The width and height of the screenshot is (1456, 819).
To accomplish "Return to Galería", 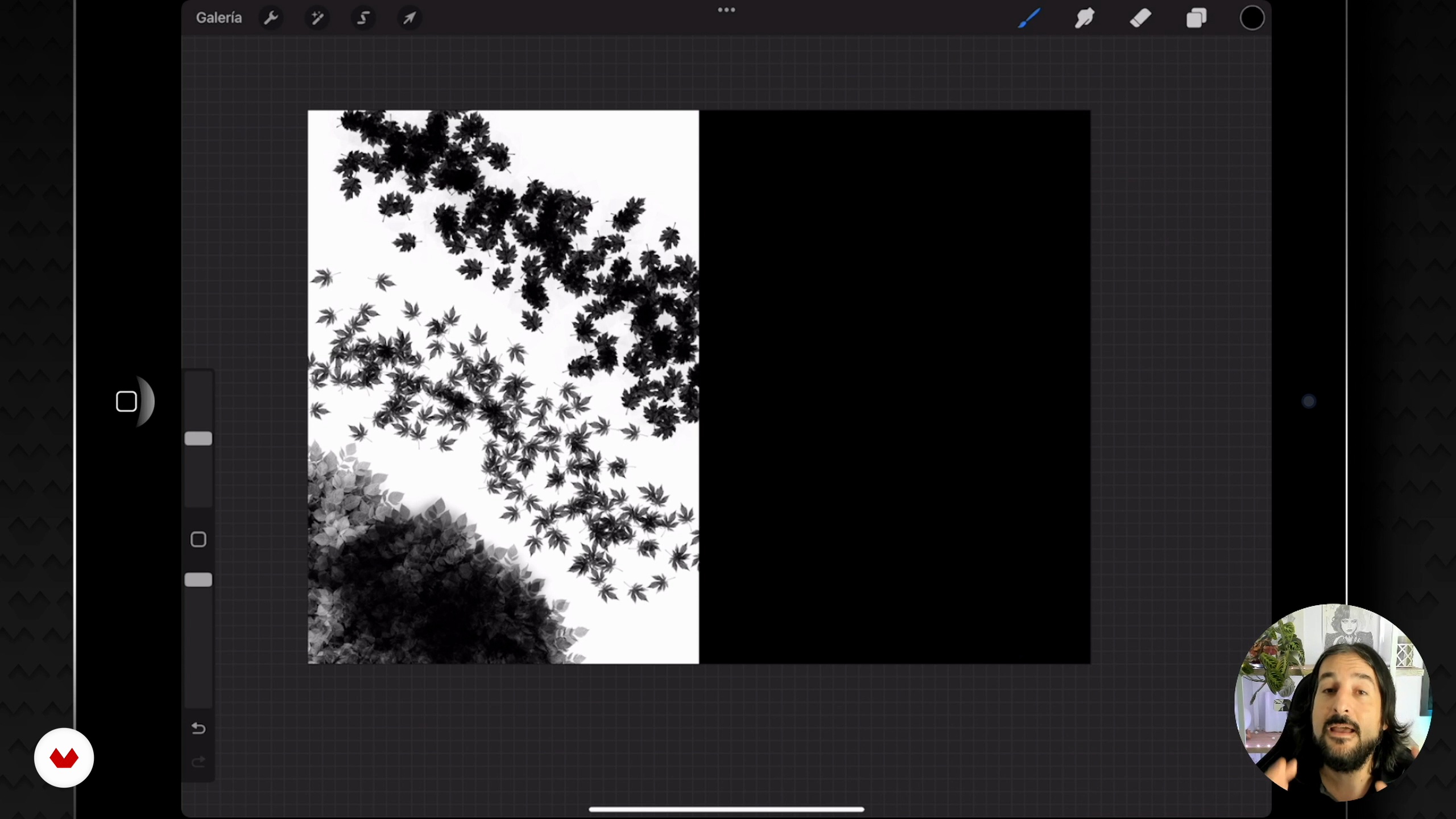I will (219, 18).
